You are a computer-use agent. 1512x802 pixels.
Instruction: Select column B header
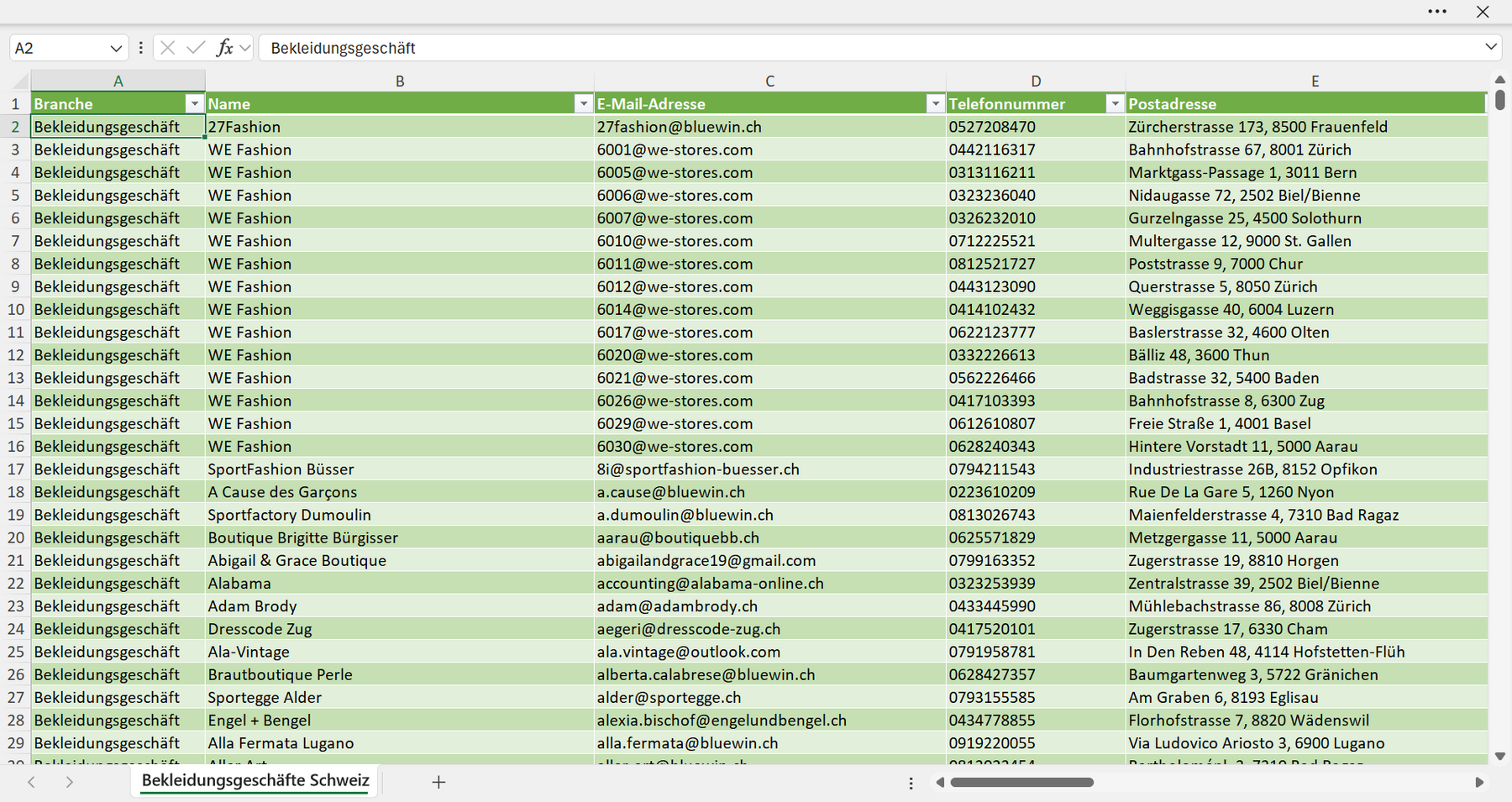click(x=400, y=81)
